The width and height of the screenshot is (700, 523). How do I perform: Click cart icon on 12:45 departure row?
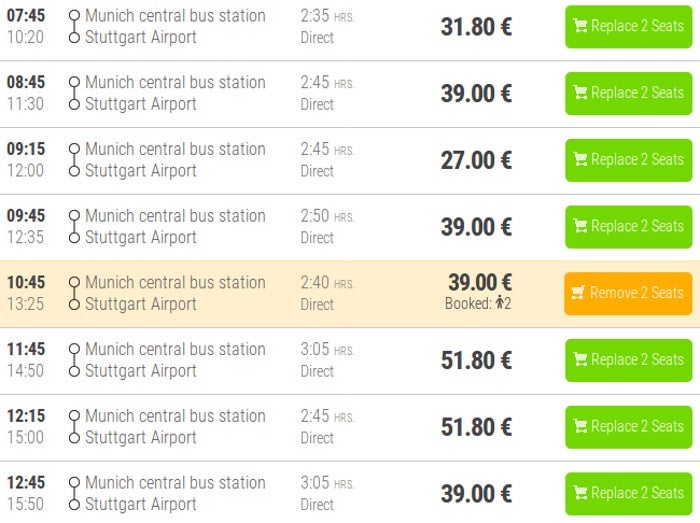pos(580,494)
